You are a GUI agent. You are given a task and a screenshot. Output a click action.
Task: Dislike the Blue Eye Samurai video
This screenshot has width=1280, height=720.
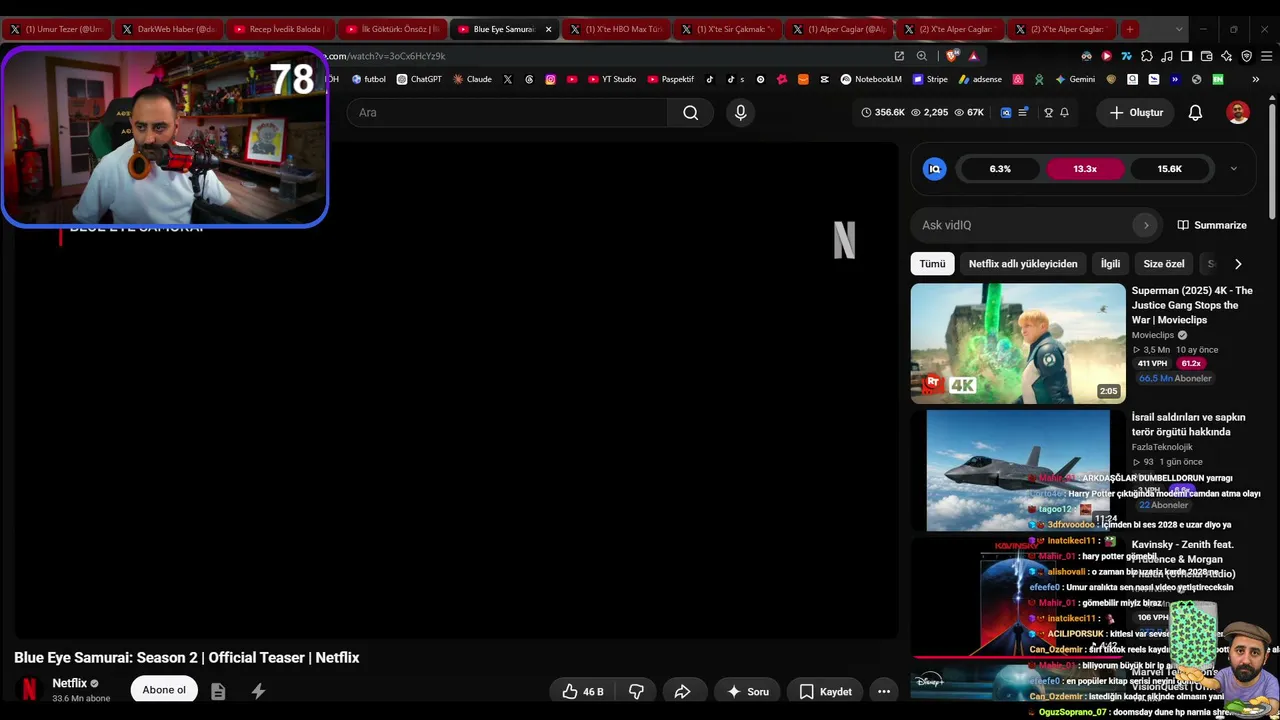tap(636, 691)
